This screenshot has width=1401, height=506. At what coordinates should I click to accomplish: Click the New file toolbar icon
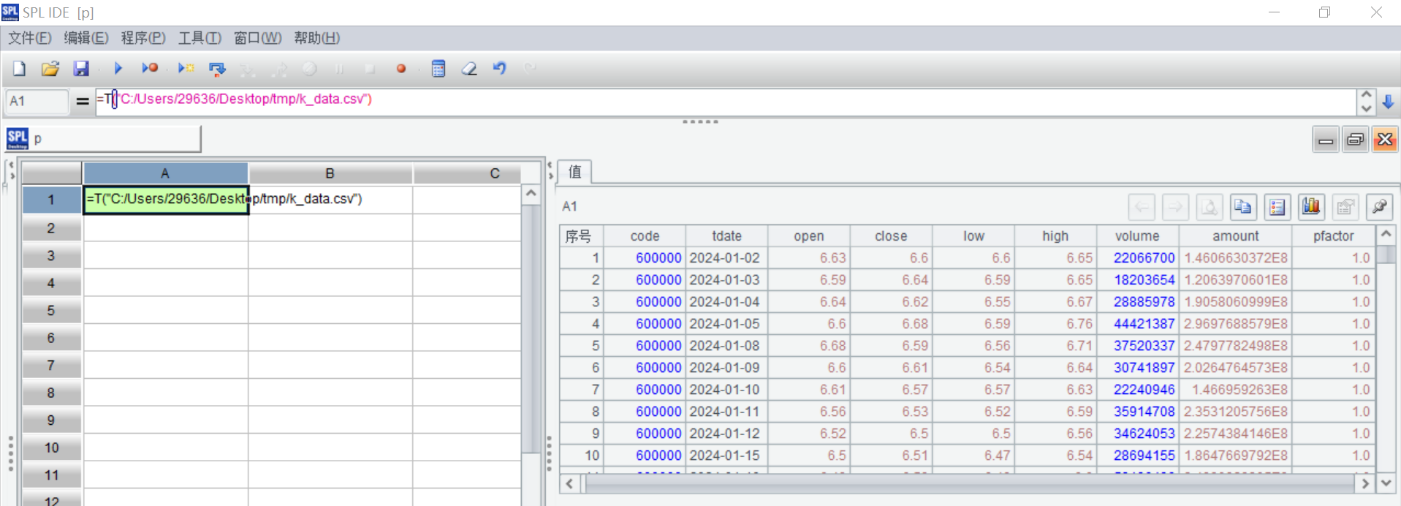[x=18, y=69]
